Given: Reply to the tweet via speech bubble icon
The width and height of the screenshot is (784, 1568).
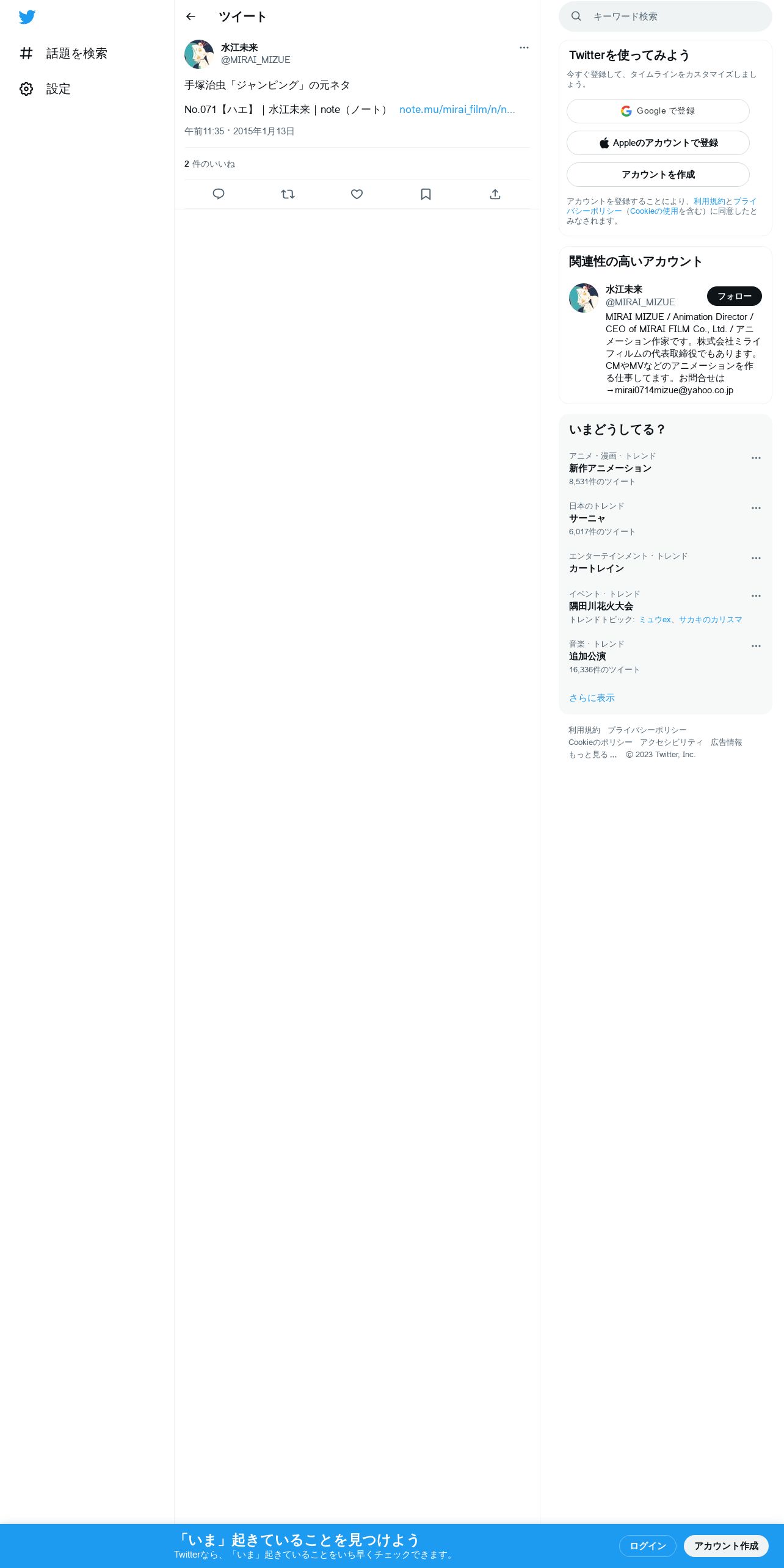Looking at the screenshot, I should 219,194.
